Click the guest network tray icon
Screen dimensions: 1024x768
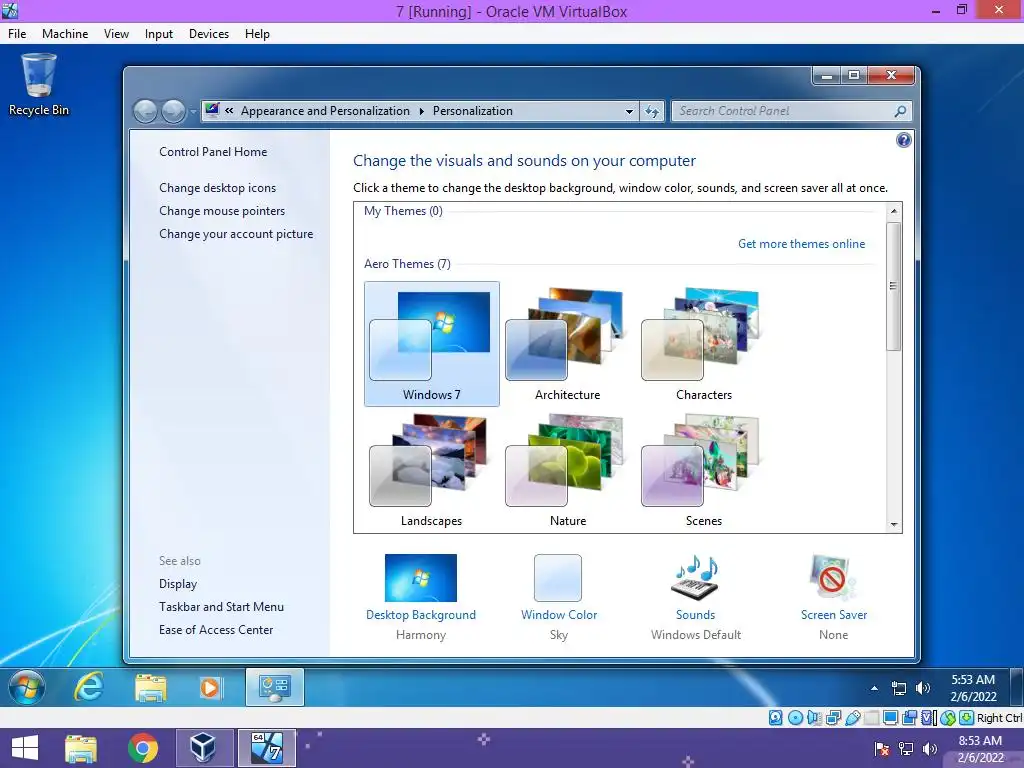click(899, 688)
